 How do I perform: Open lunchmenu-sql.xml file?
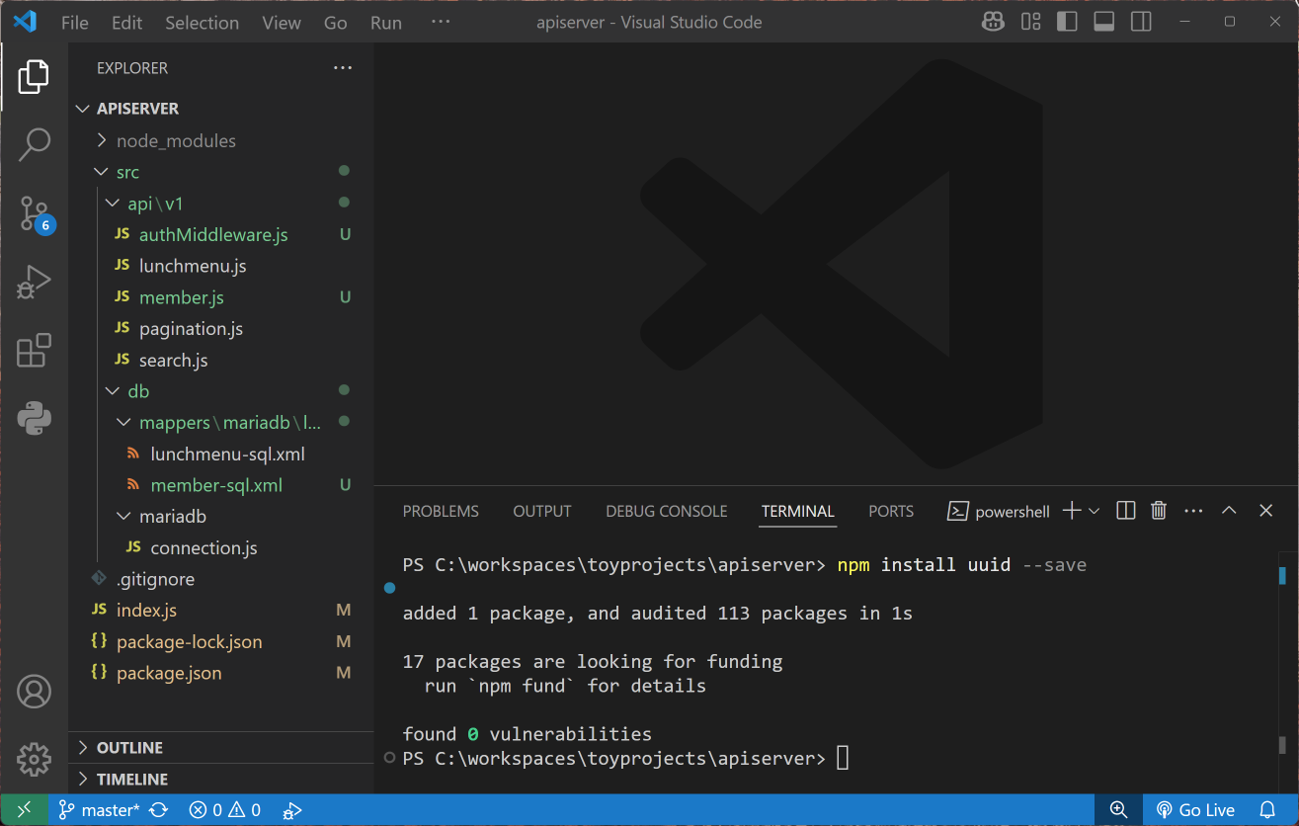click(x=221, y=454)
